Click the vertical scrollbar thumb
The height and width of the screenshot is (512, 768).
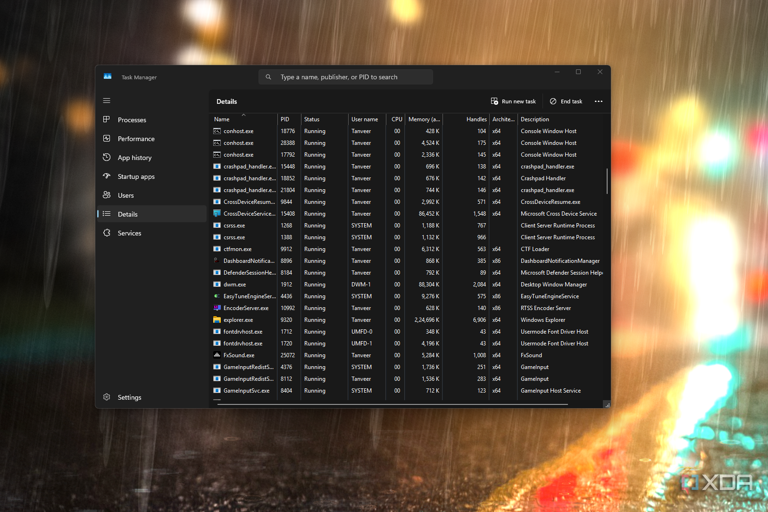coord(607,181)
